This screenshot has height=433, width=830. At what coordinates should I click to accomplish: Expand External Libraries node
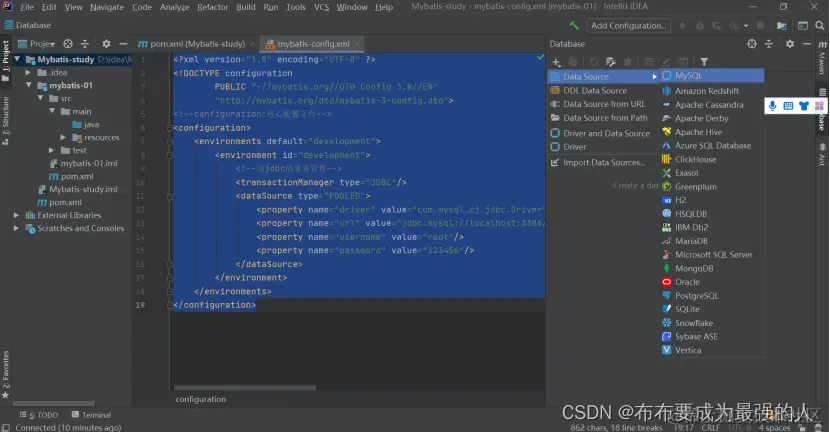pos(16,215)
